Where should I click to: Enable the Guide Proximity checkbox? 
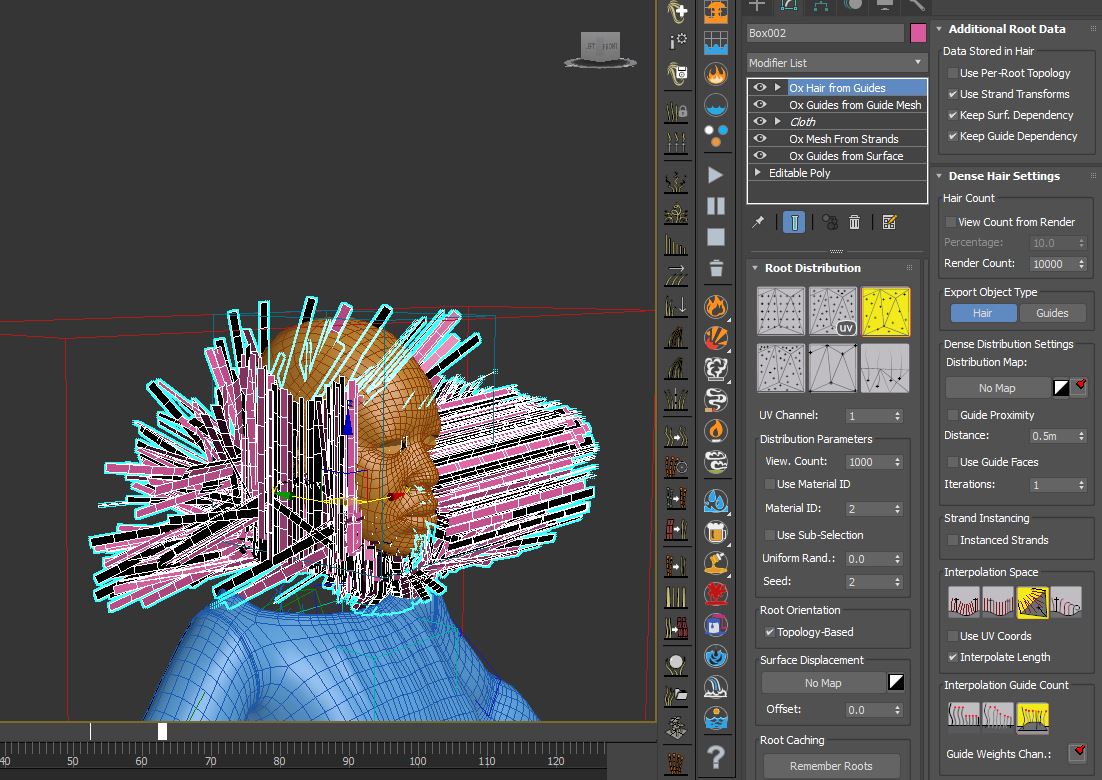click(952, 415)
